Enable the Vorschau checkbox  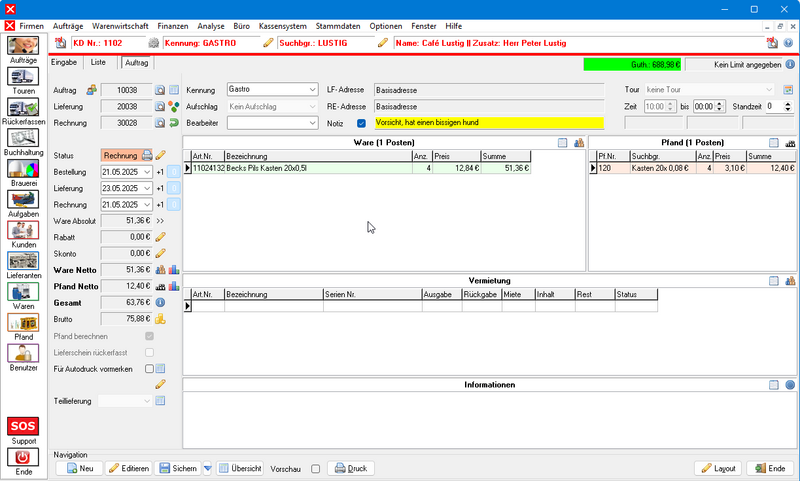click(316, 468)
